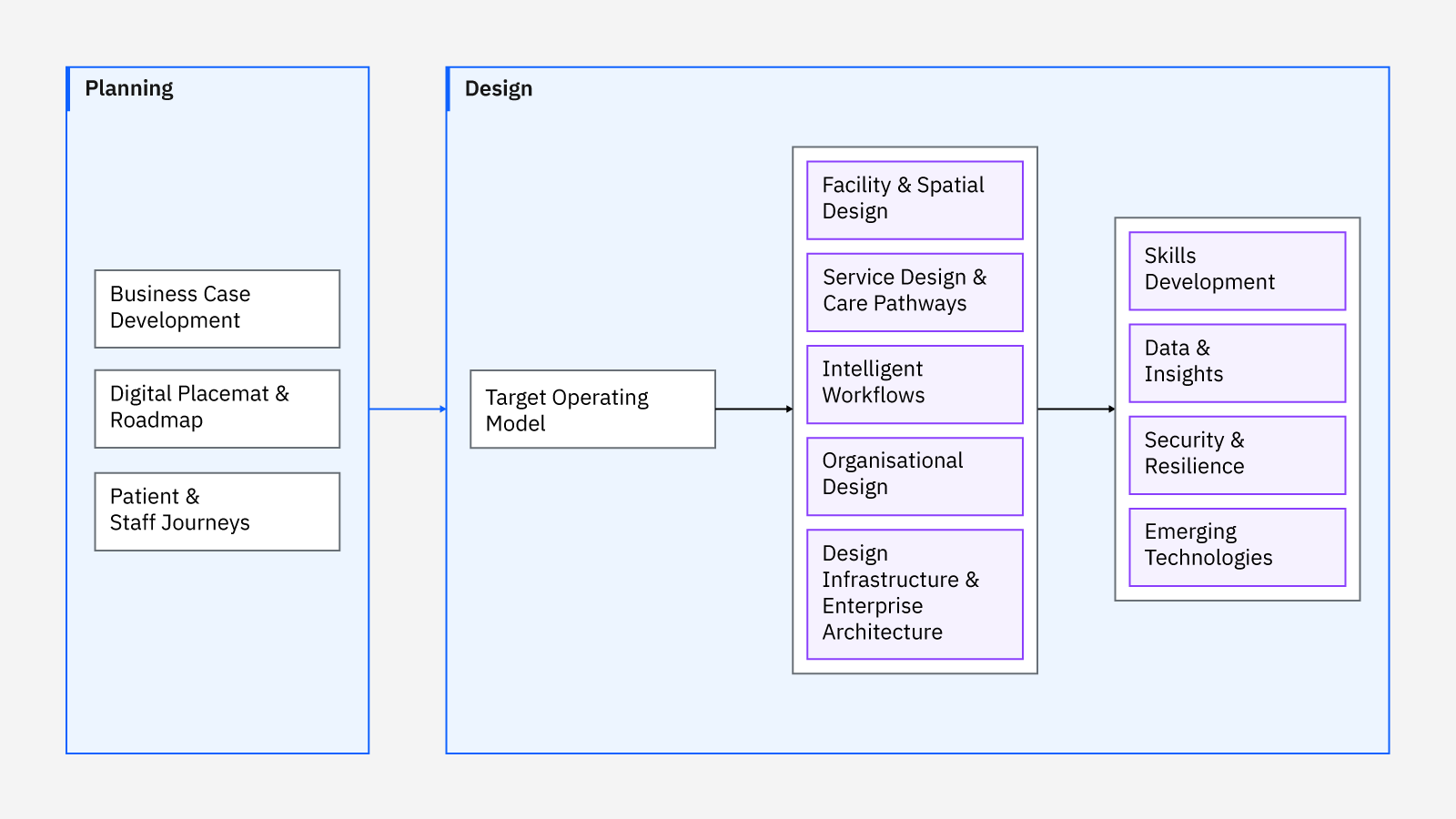Select the Patient & Staff Journeys box
Screen dimensions: 1456x819
pyautogui.click(x=217, y=511)
